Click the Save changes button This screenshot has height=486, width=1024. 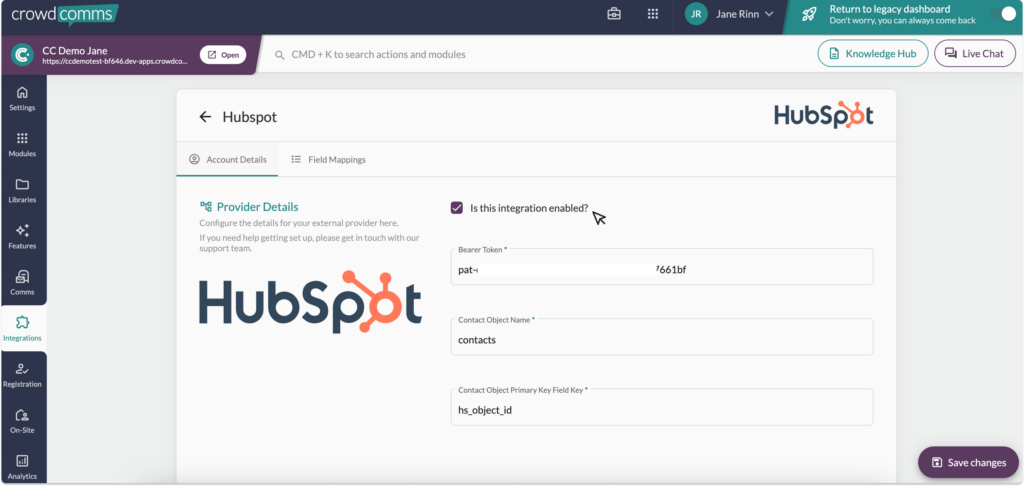click(968, 462)
